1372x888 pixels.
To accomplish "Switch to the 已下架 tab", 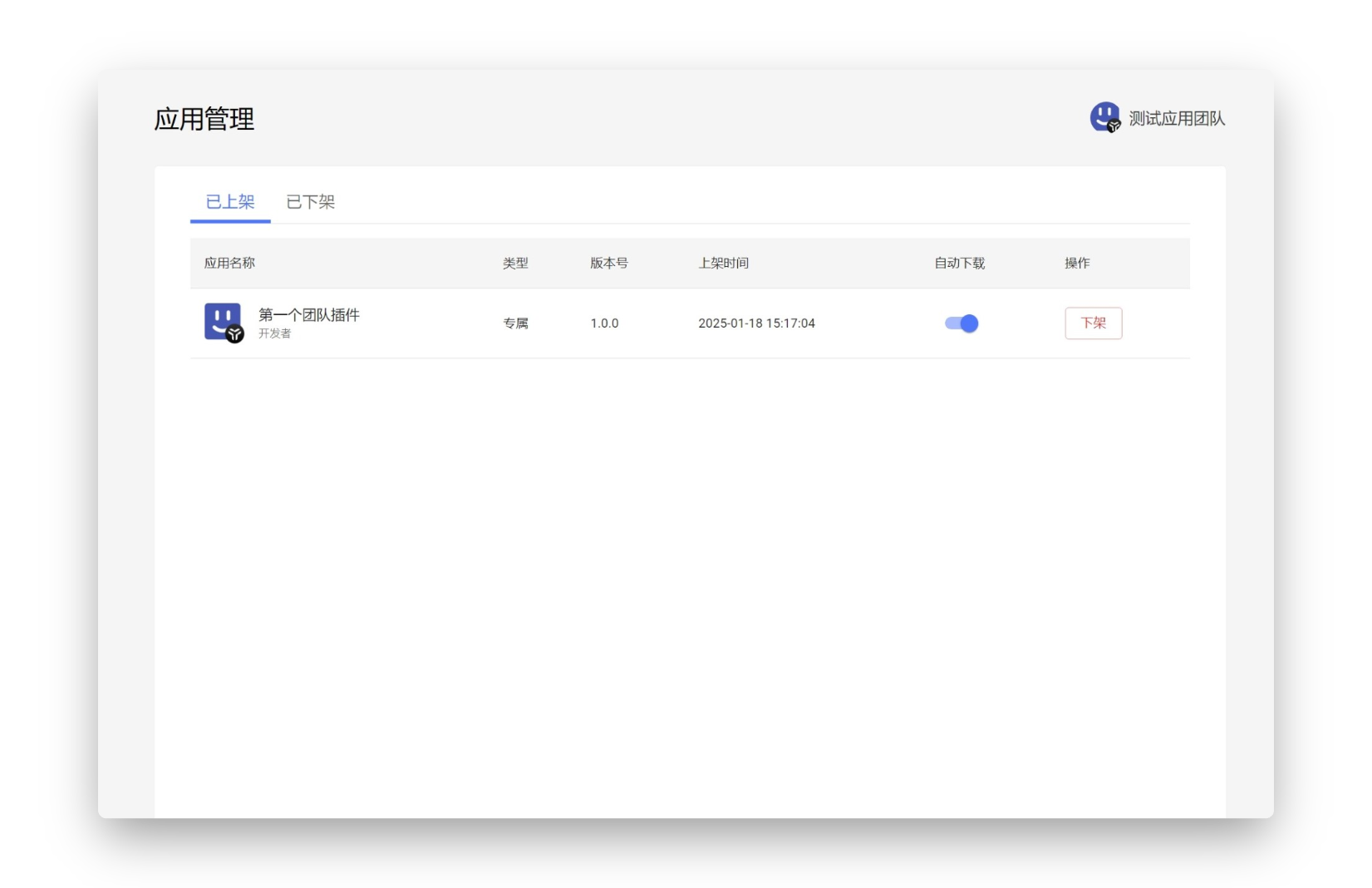I will click(x=310, y=202).
